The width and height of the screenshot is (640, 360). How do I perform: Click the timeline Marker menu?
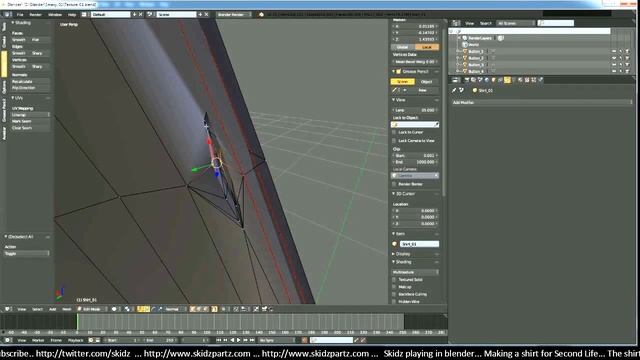38,340
